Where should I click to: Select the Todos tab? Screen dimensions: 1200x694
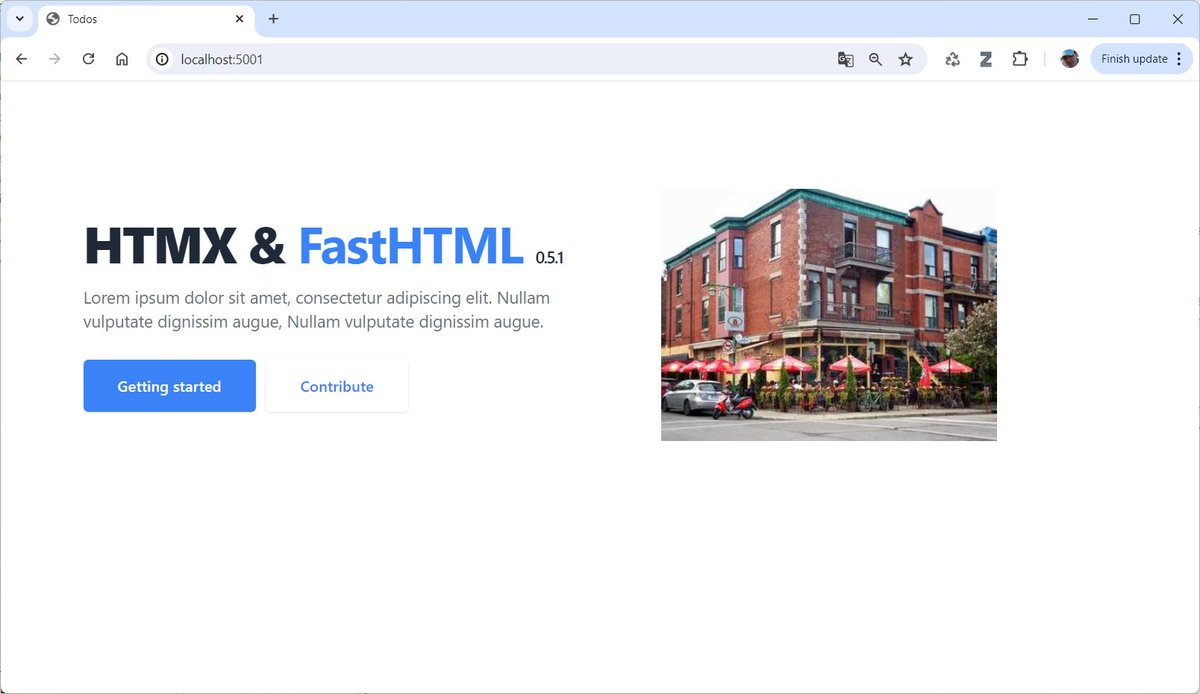pos(146,19)
